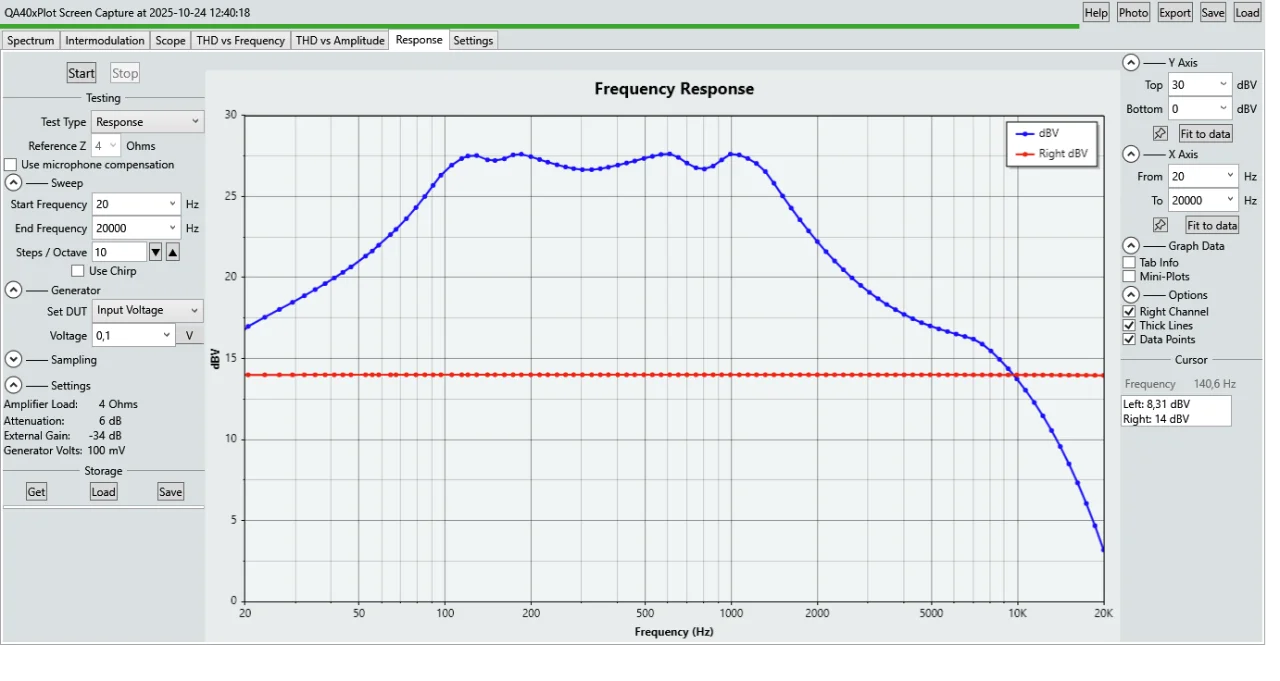Collapse the Sweep section chevron

tap(14, 183)
